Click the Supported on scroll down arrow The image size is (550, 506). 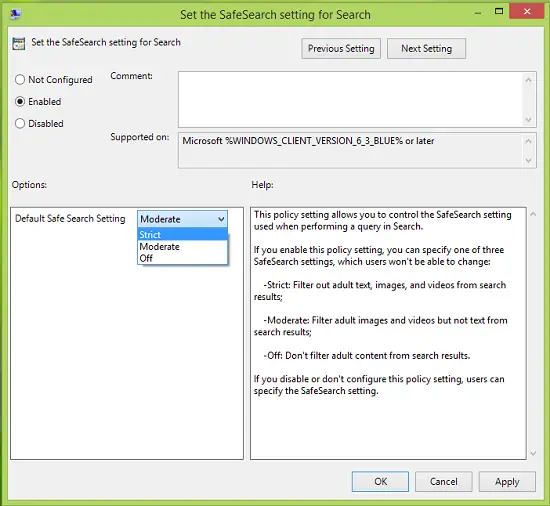tap(529, 160)
